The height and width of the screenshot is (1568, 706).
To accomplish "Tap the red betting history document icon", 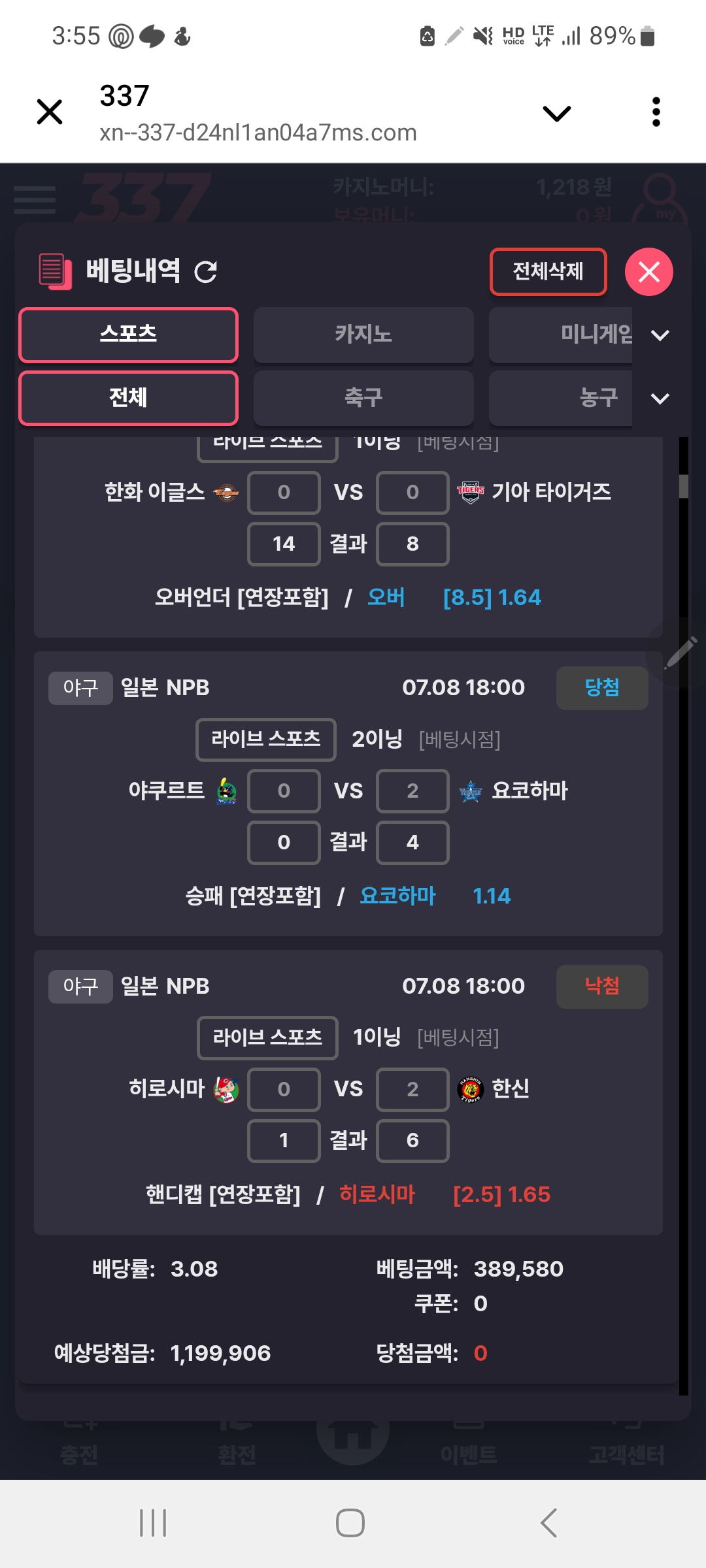I will (x=55, y=271).
